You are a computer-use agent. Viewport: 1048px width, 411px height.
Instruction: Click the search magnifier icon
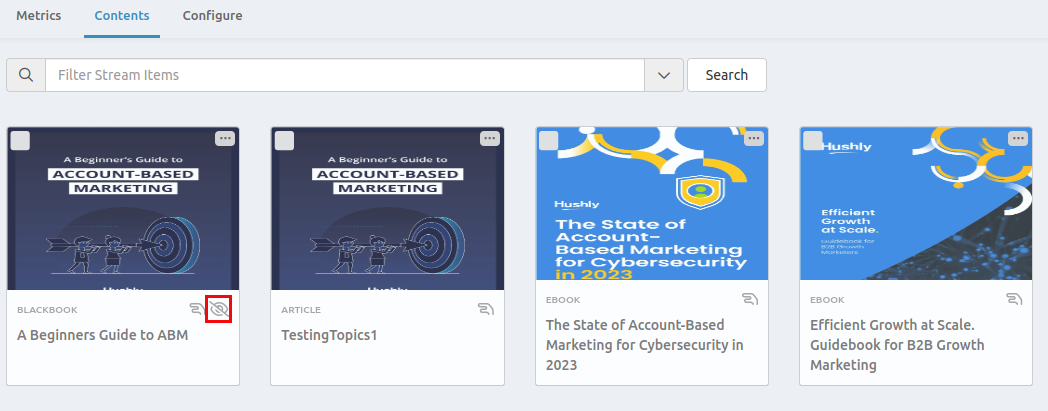coord(26,75)
